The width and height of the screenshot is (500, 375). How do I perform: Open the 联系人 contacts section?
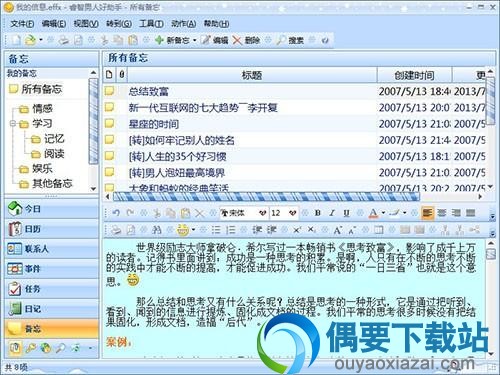52,249
